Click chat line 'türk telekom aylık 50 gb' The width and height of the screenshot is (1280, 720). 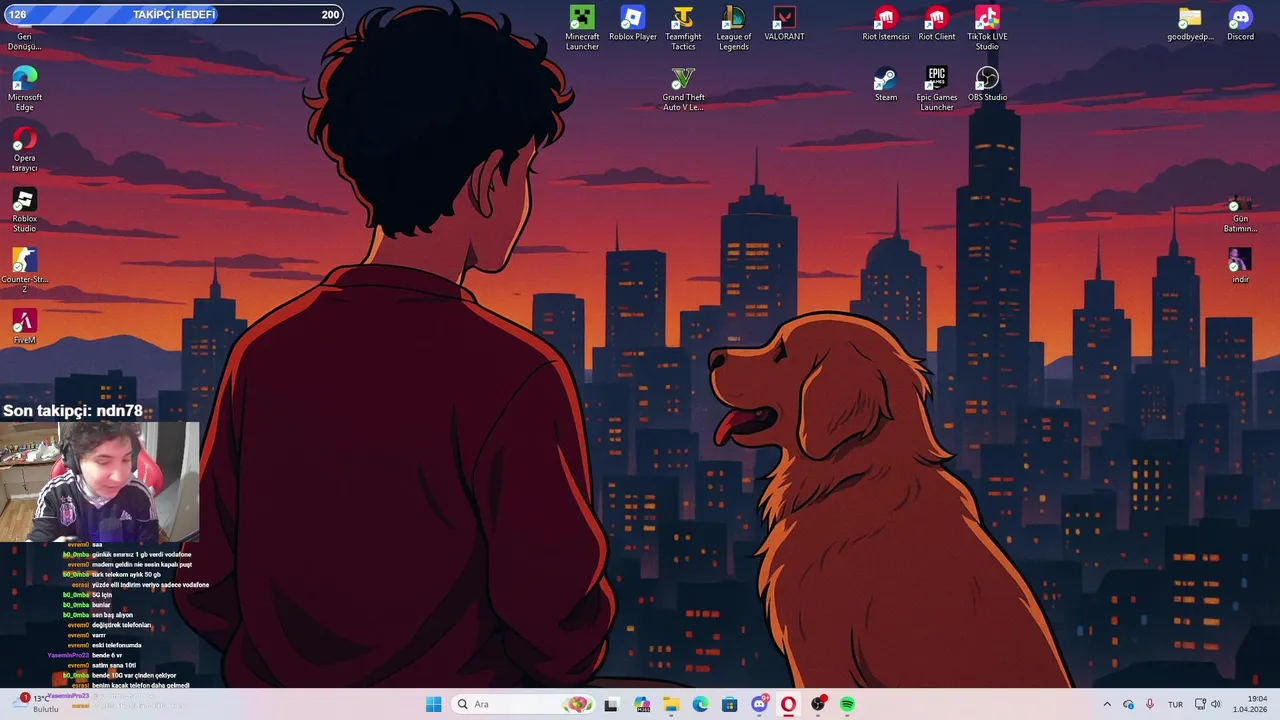point(126,575)
